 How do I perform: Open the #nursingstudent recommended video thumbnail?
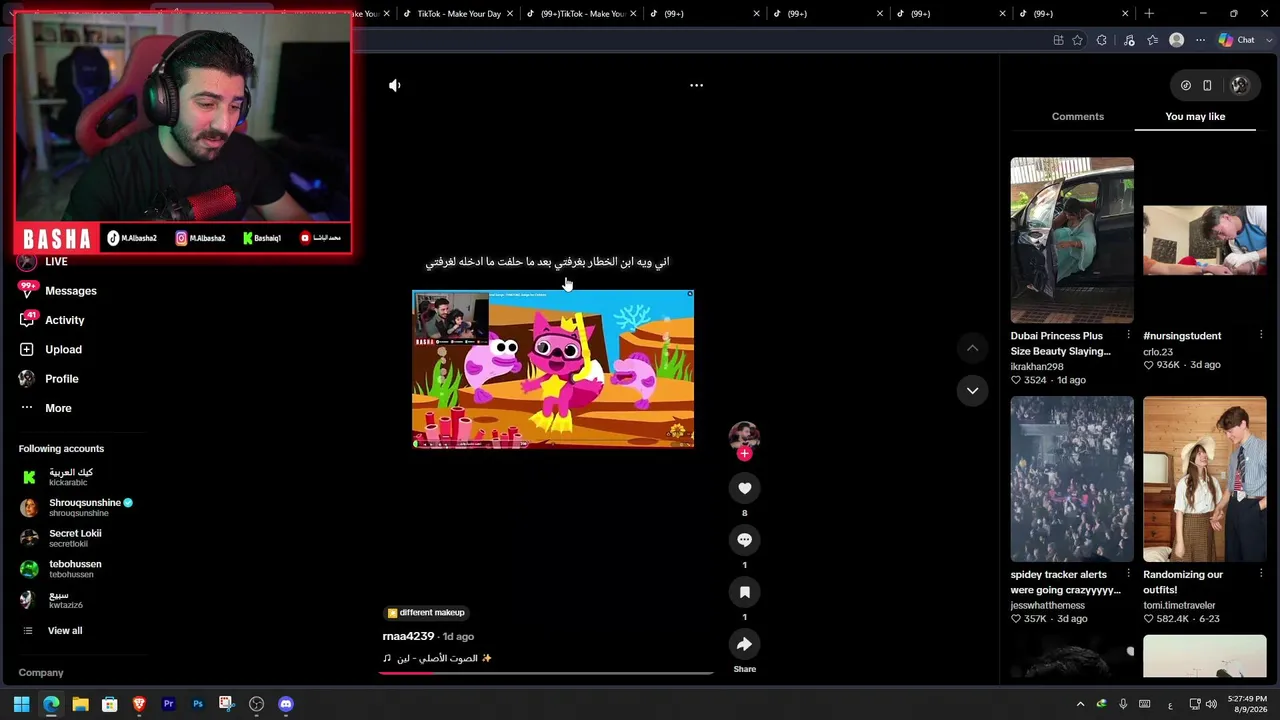pos(1204,240)
